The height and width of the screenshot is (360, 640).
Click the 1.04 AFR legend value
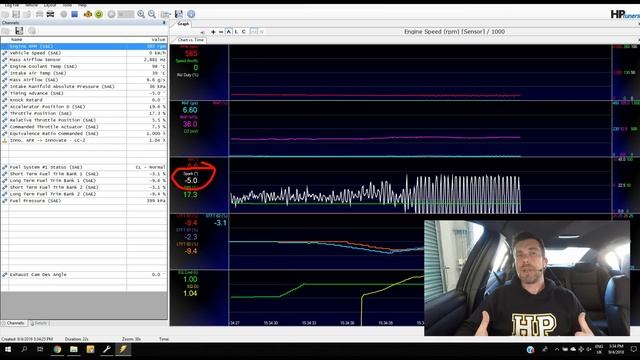click(x=190, y=293)
